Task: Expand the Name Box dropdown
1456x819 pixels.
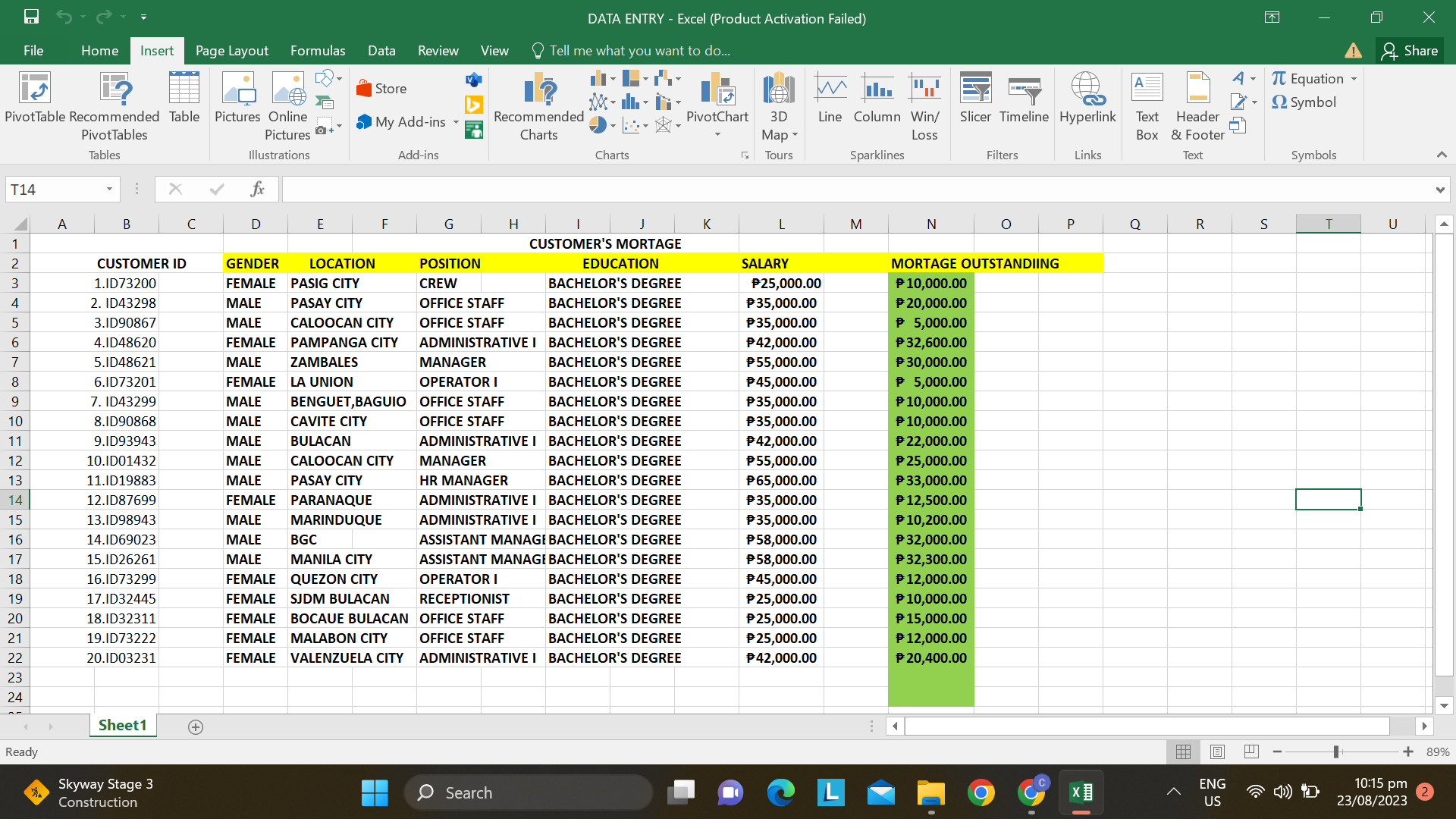Action: (109, 189)
